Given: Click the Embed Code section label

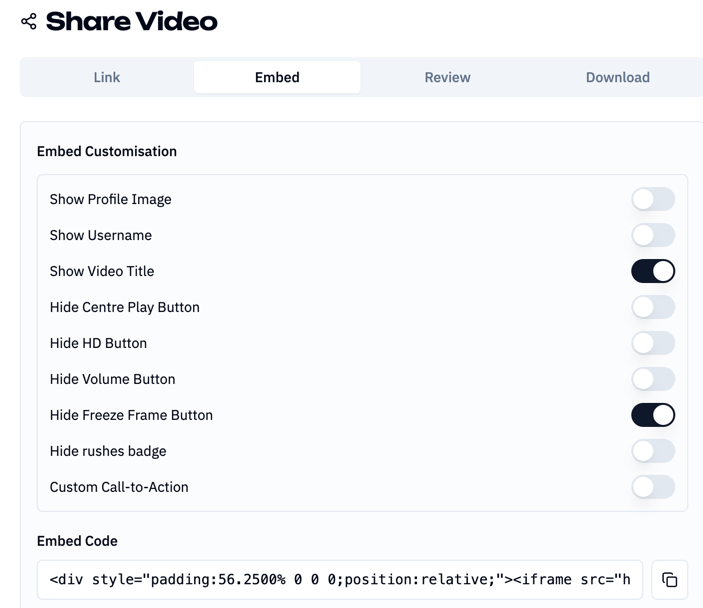Looking at the screenshot, I should pos(77,541).
